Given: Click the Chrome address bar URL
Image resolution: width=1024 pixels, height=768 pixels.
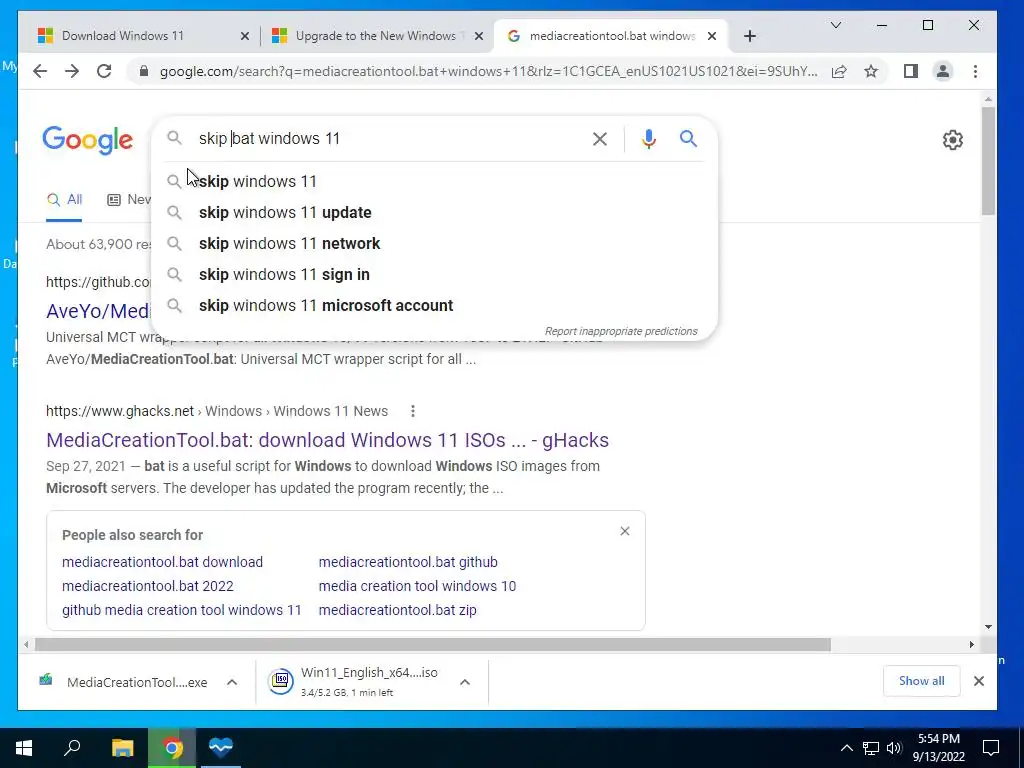Looking at the screenshot, I should [488, 71].
